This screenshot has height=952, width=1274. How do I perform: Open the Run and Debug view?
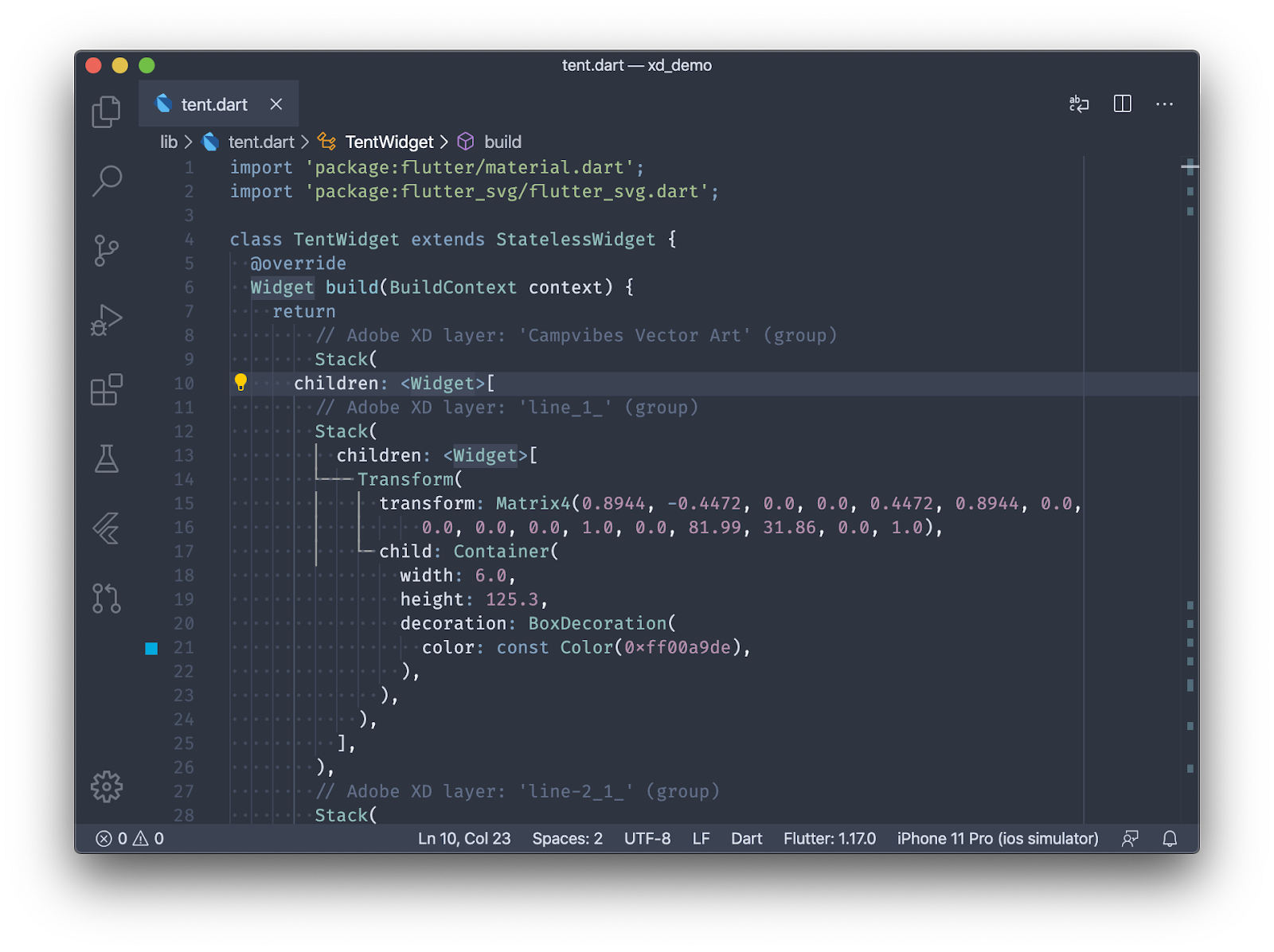click(106, 320)
